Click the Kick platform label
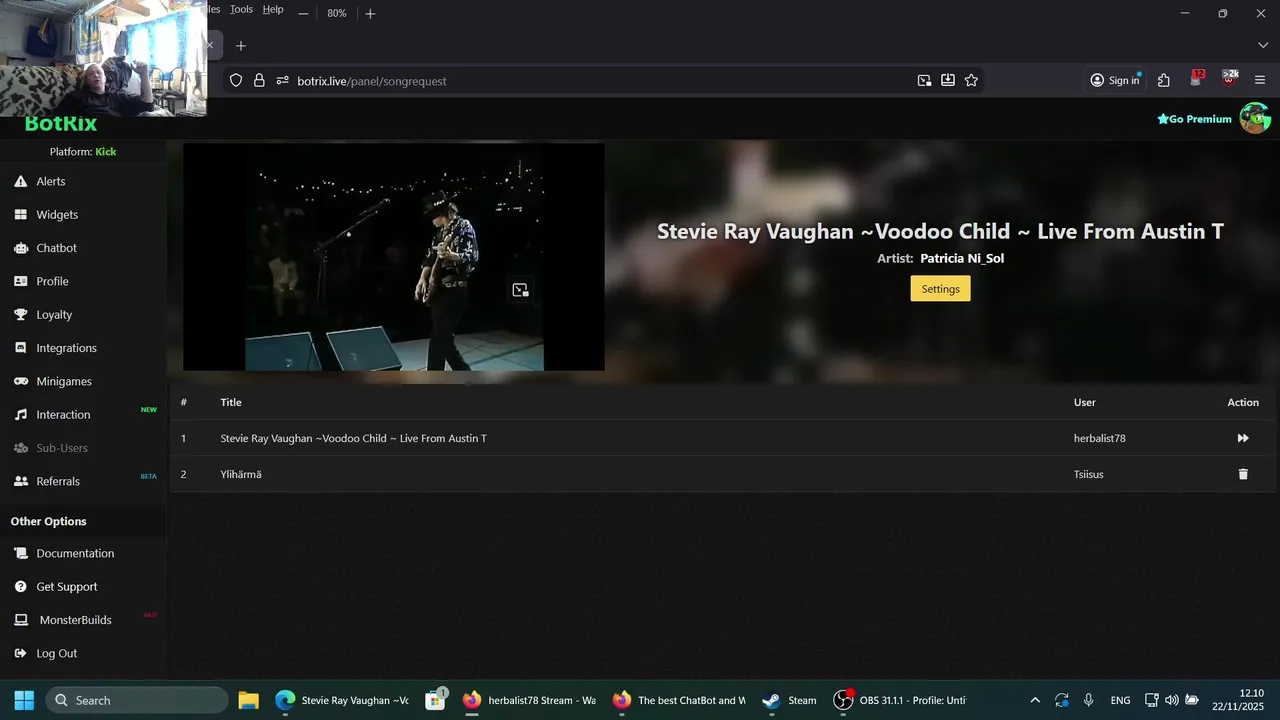Screen dimensions: 1280x720 click(106, 152)
